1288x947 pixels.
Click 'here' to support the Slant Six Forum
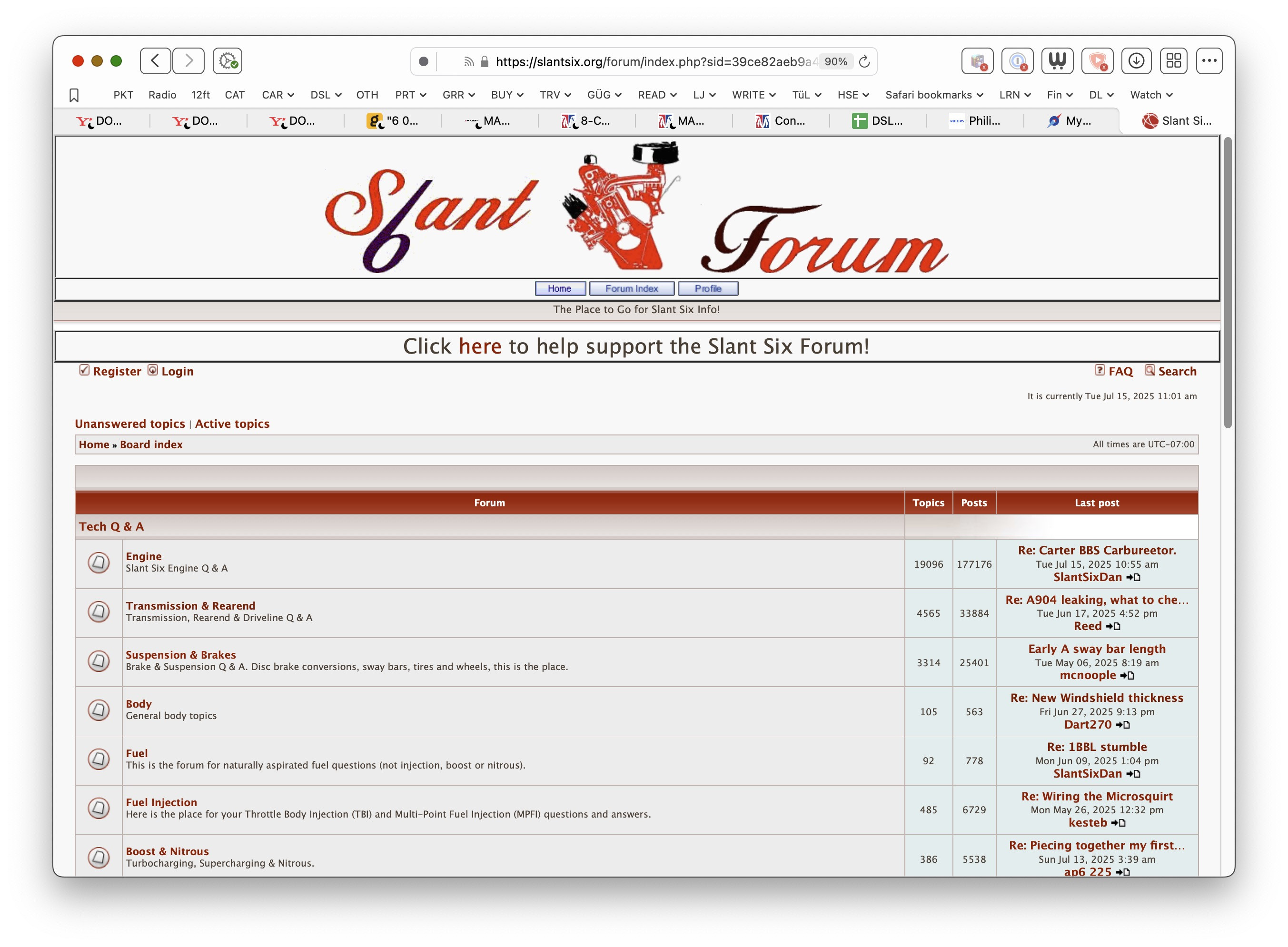point(480,345)
